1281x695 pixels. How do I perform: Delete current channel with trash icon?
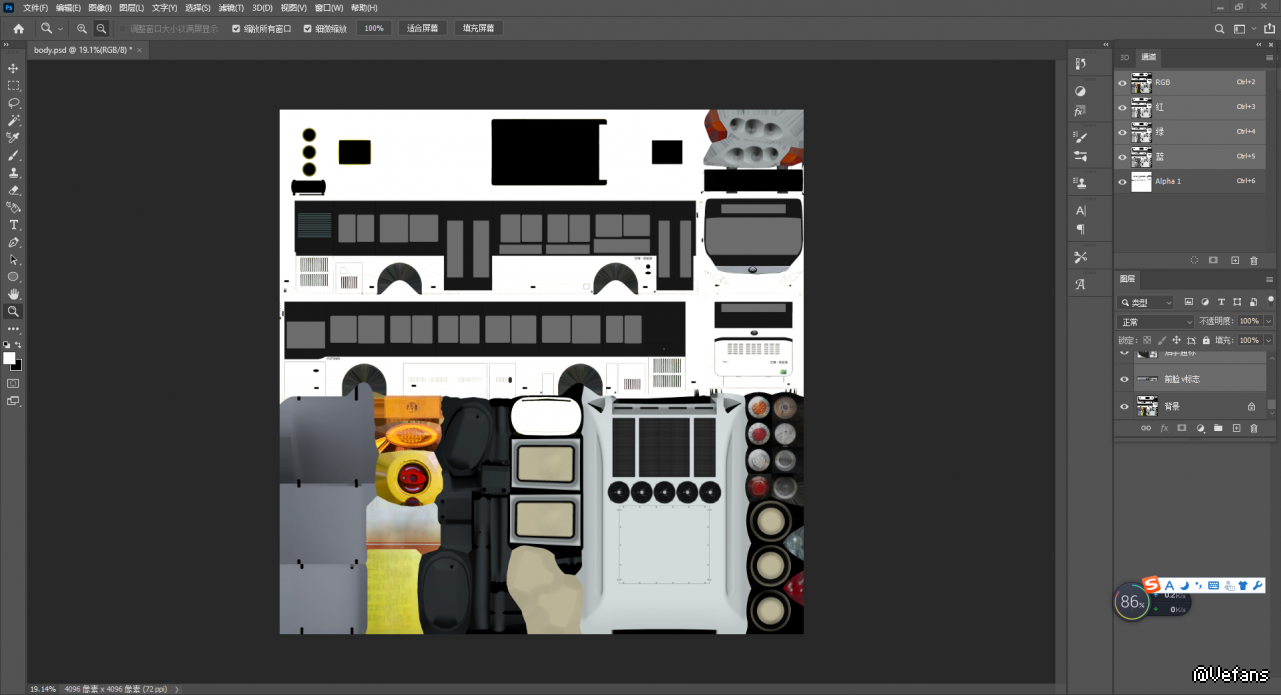pos(1254,260)
